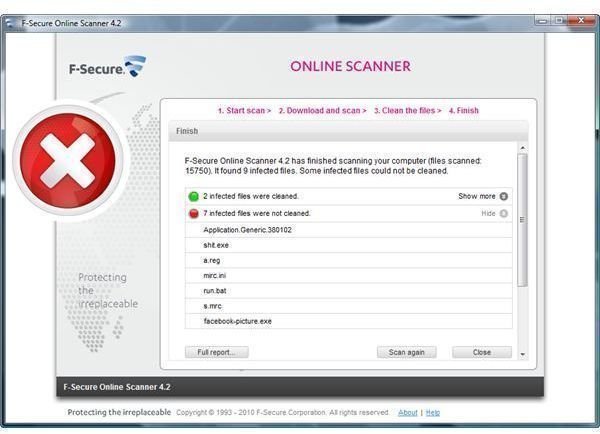Image resolution: width=600 pixels, height=434 pixels.
Task: Click the '7 infected files were not cleaned' text
Action: [256, 213]
